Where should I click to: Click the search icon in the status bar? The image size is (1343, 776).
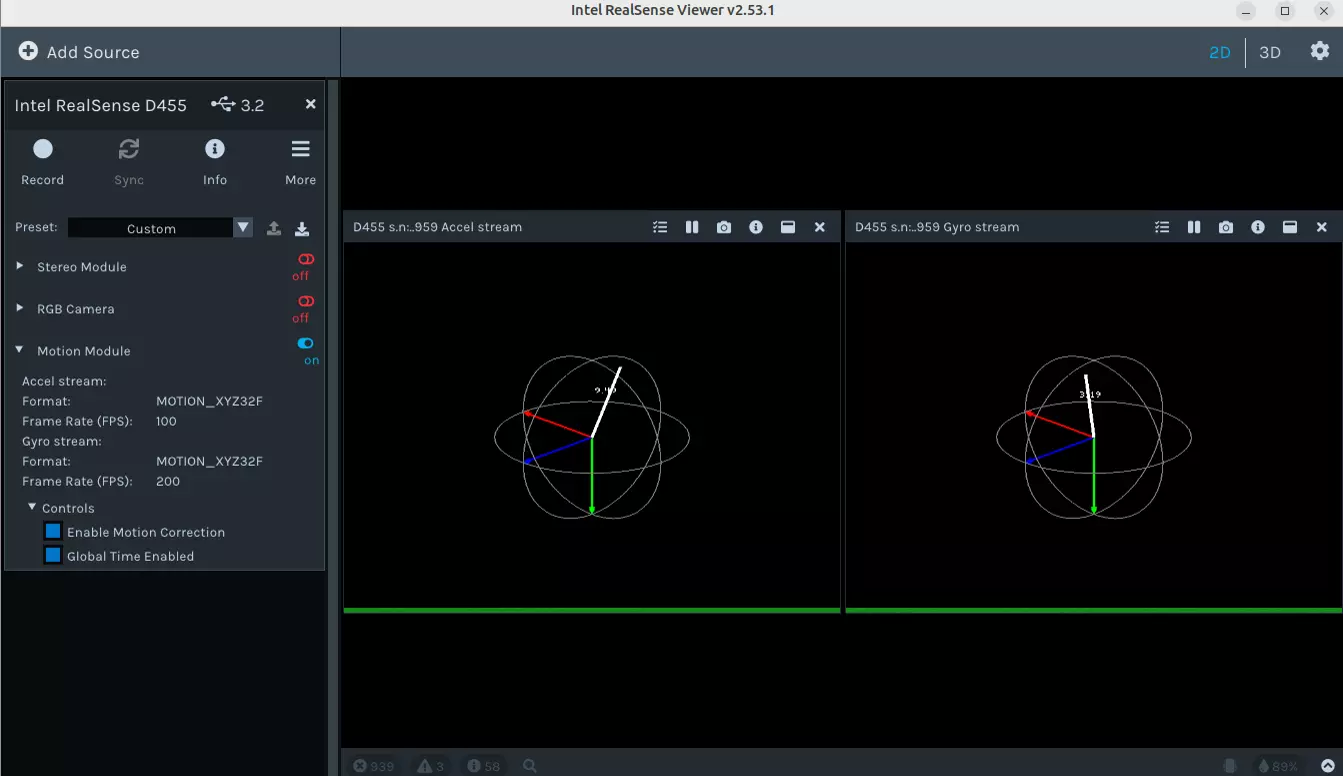pyautogui.click(x=530, y=766)
